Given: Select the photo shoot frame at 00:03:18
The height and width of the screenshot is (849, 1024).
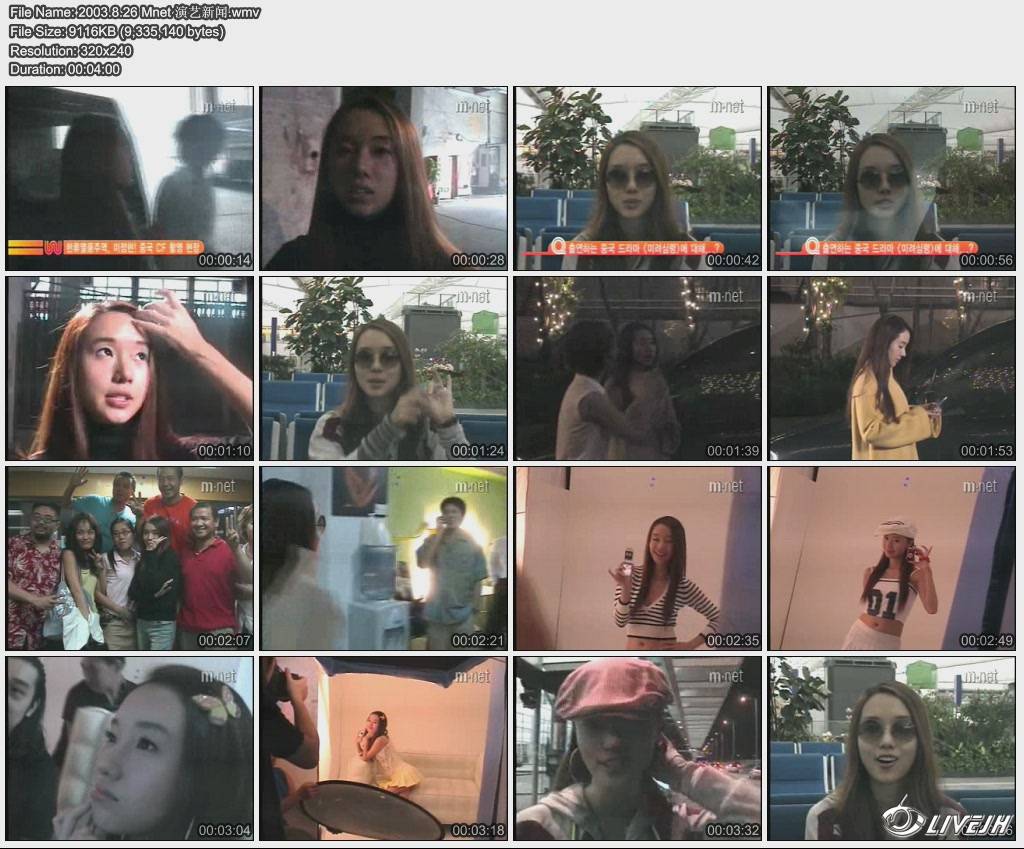Looking at the screenshot, I should coord(384,748).
